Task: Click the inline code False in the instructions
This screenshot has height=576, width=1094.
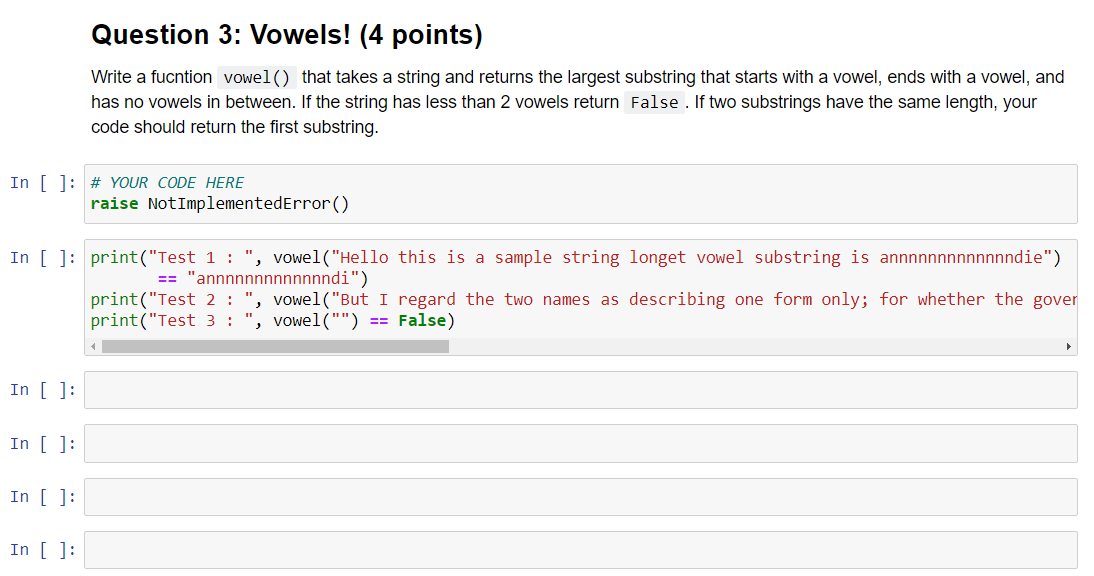Action: pos(654,102)
